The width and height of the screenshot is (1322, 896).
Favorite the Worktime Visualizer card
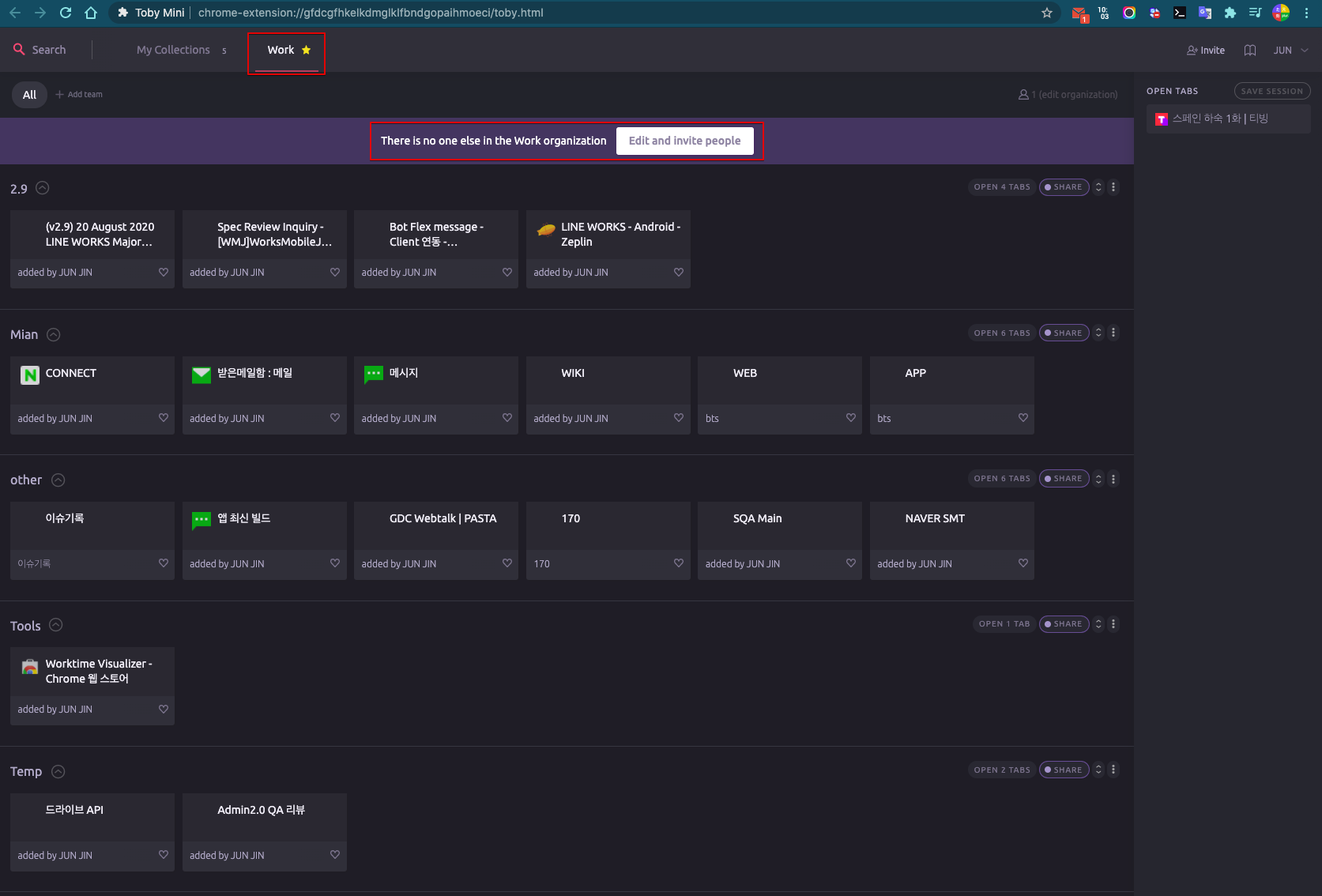click(x=164, y=710)
